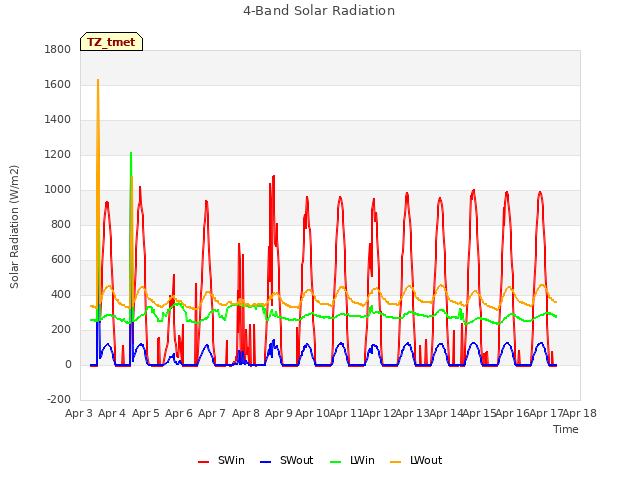The image size is (640, 480).
Task: Click the 1600 y-axis tick label
Action: pyautogui.click(x=58, y=84)
